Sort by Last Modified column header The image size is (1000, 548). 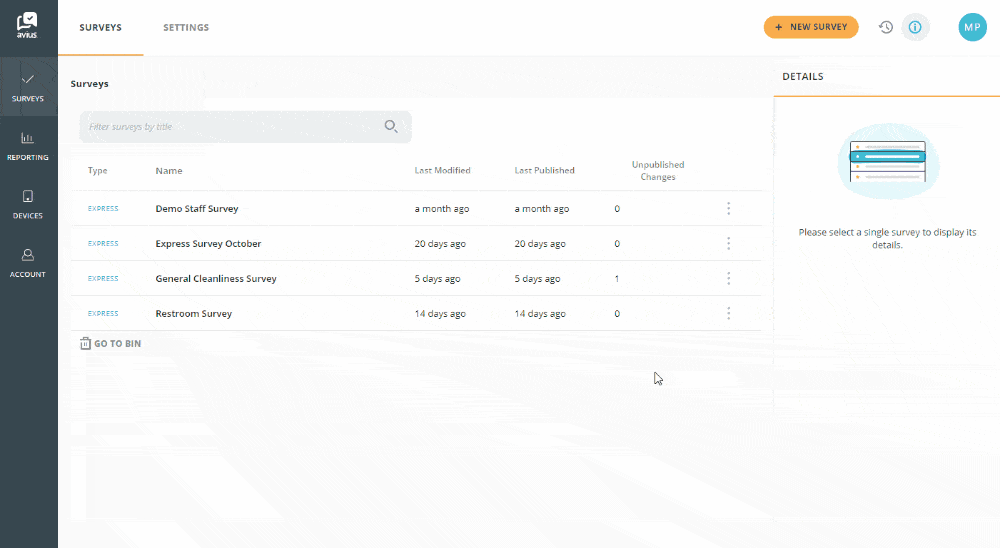point(442,171)
